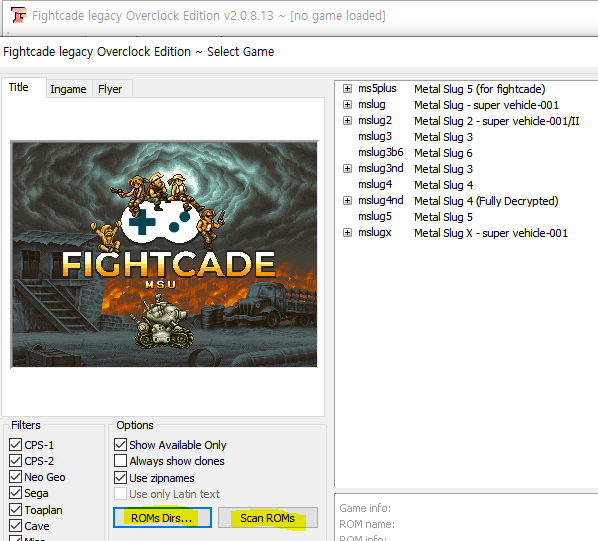
Task: Select mslug Metal Slug - super vehicle-001
Action: pyautogui.click(x=458, y=105)
